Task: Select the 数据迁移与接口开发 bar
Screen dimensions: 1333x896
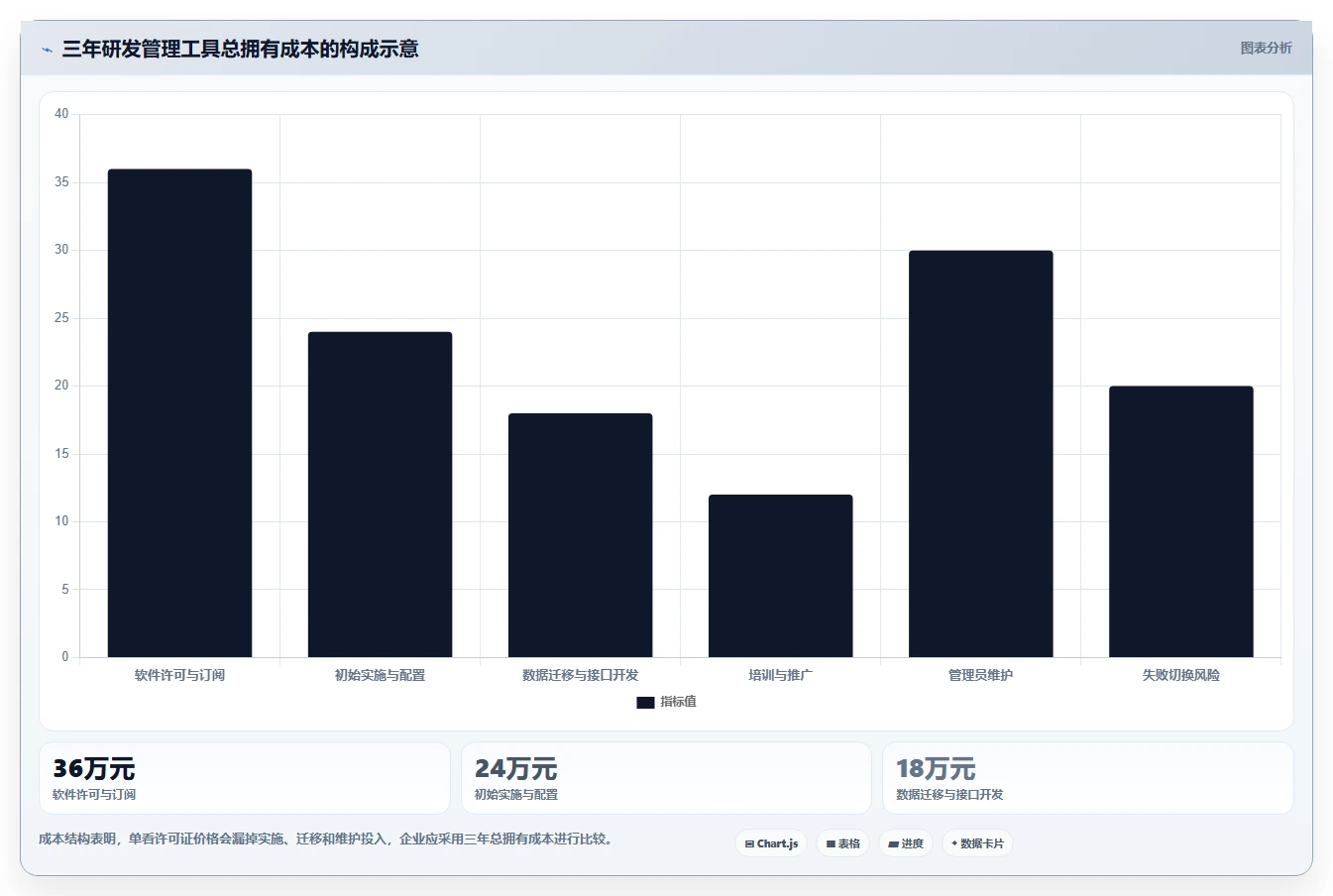Action: [x=580, y=535]
